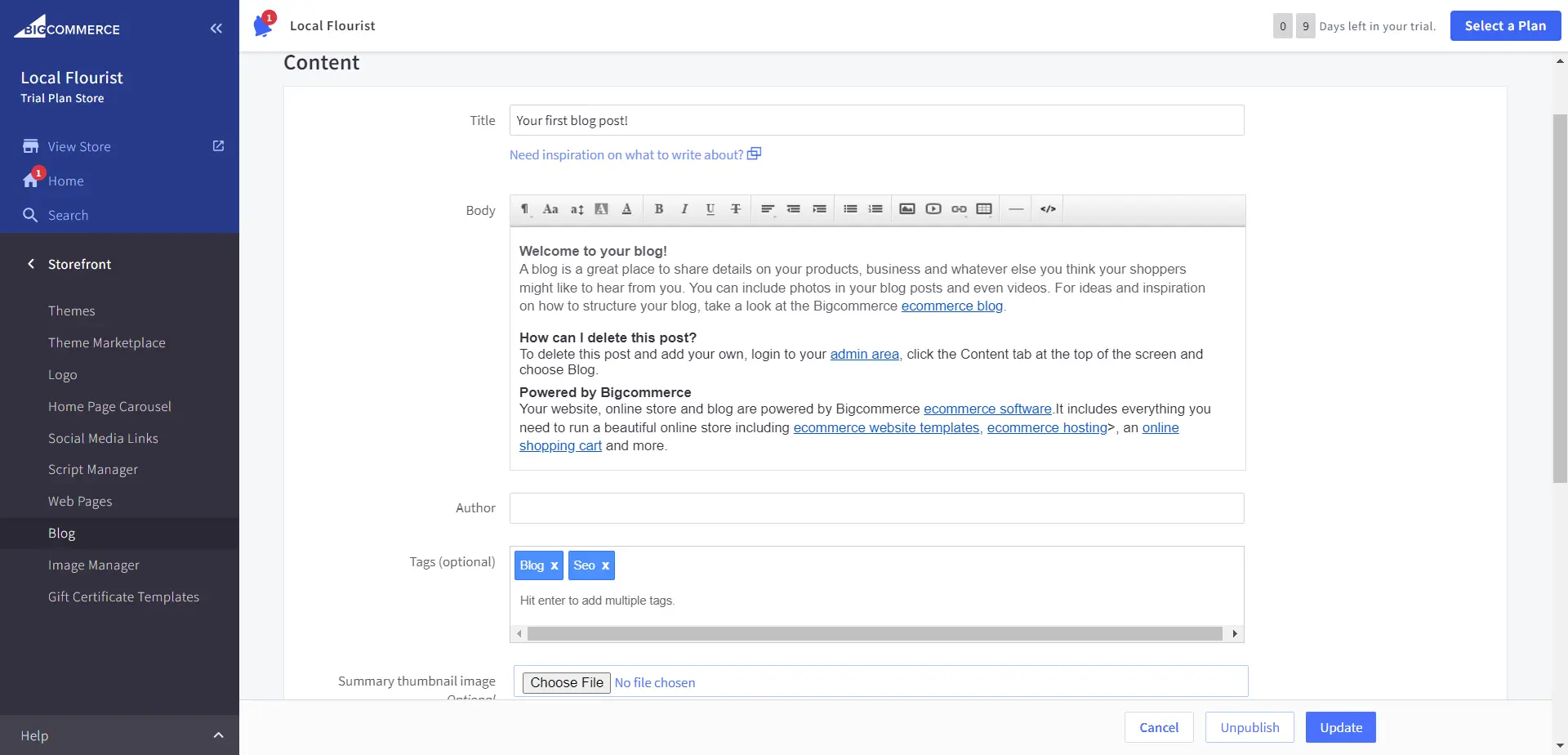The image size is (1568, 755).
Task: Toggle italic formatting
Action: (x=684, y=209)
